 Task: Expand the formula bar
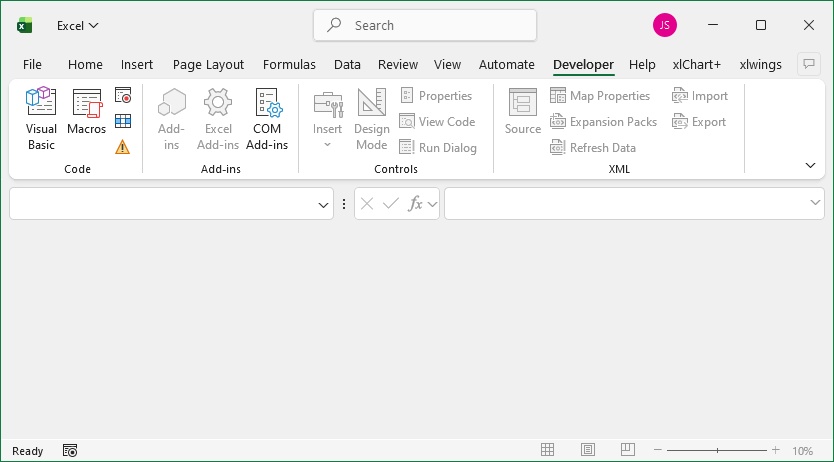click(x=815, y=202)
